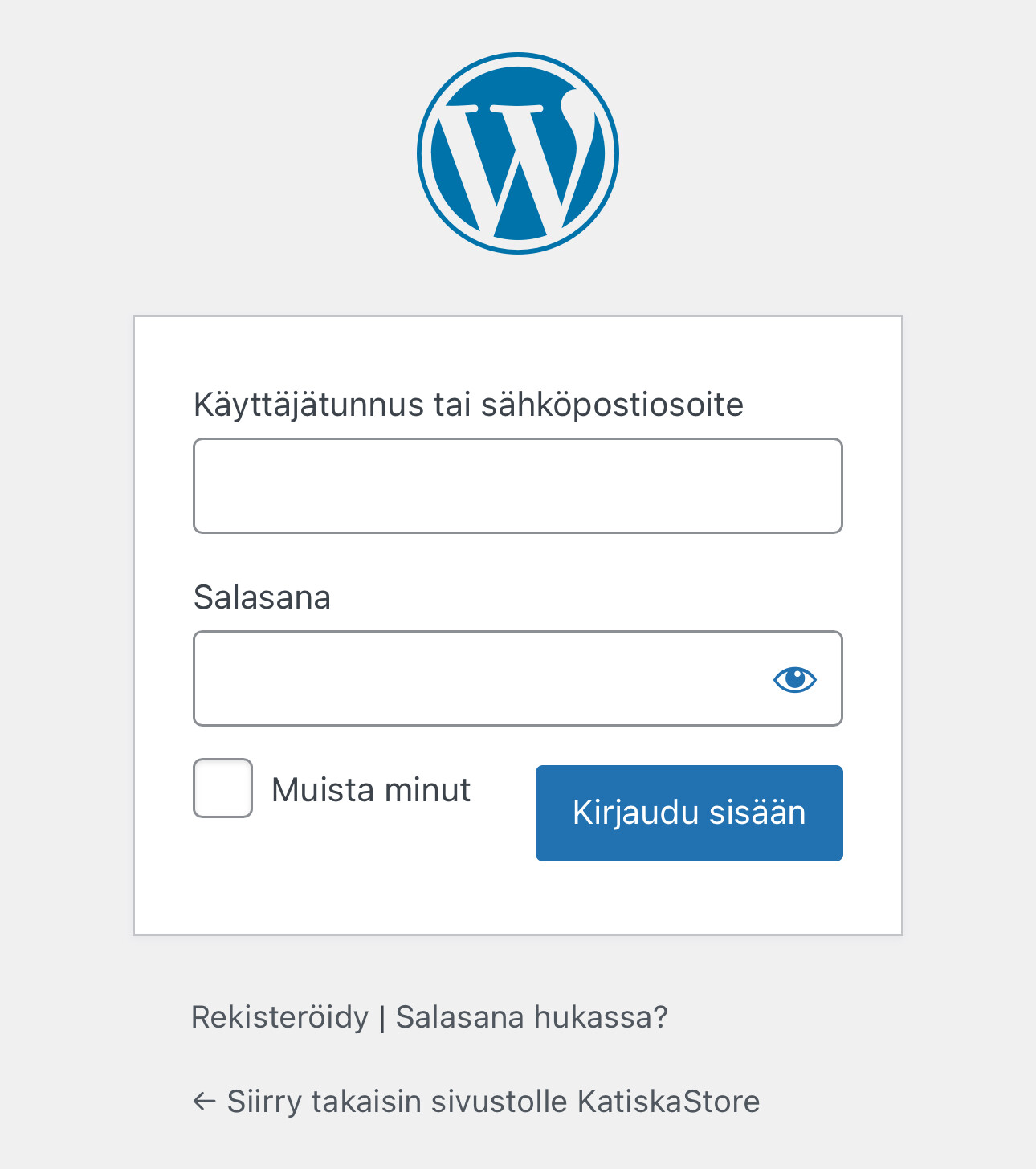Click the word hukassa? in the footer links
The image size is (1036, 1169).
pos(601,1017)
